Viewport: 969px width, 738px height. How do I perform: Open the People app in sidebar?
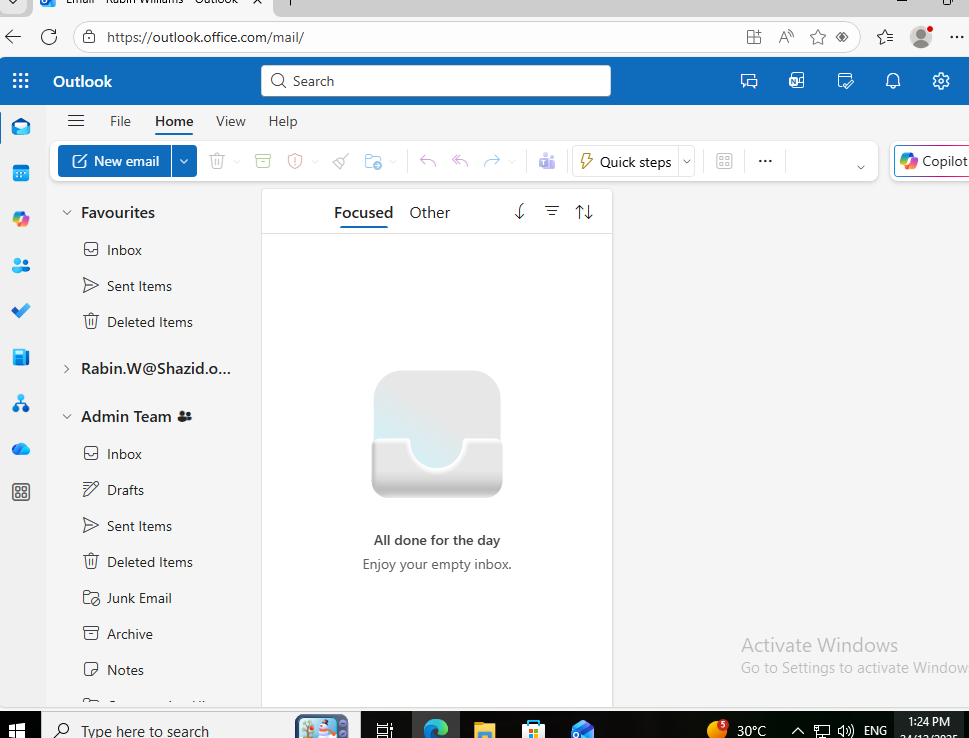(21, 265)
